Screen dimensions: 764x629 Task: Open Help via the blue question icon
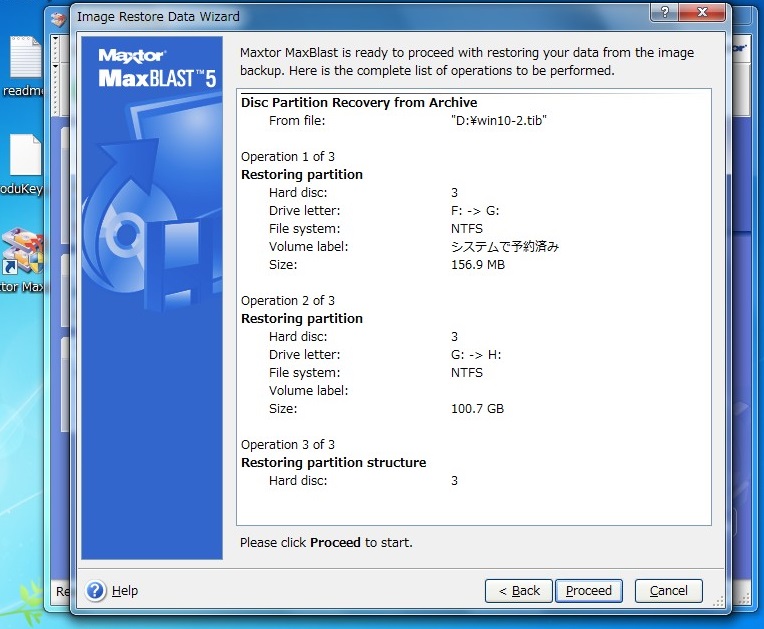[x=96, y=591]
